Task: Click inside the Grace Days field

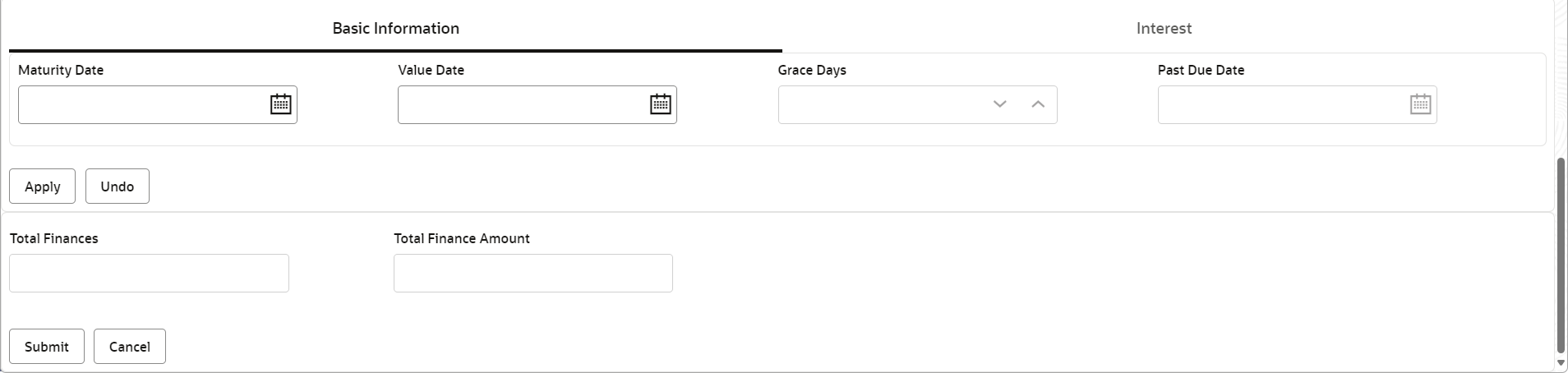Action: click(x=879, y=104)
